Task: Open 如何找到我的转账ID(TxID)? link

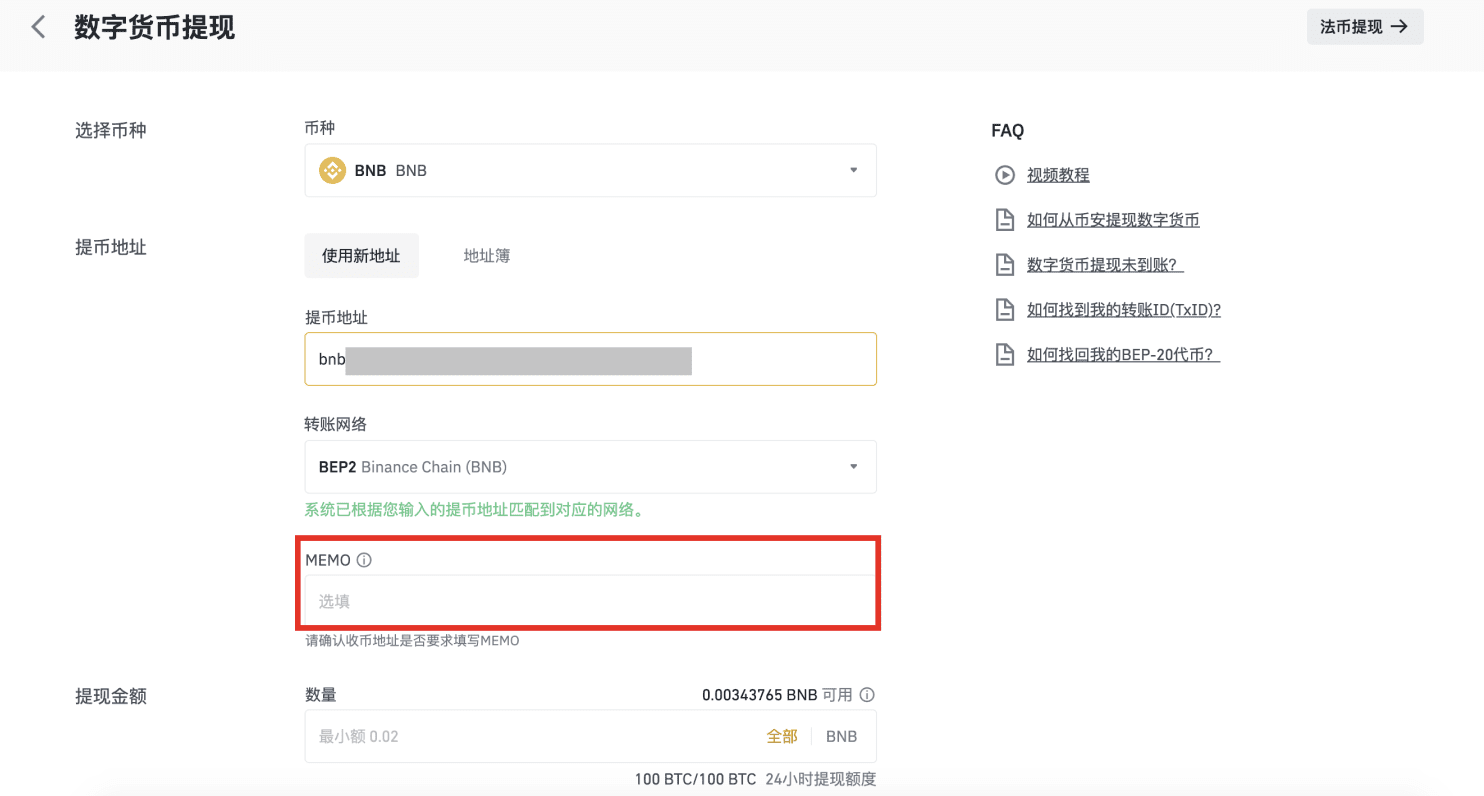Action: click(x=1124, y=310)
